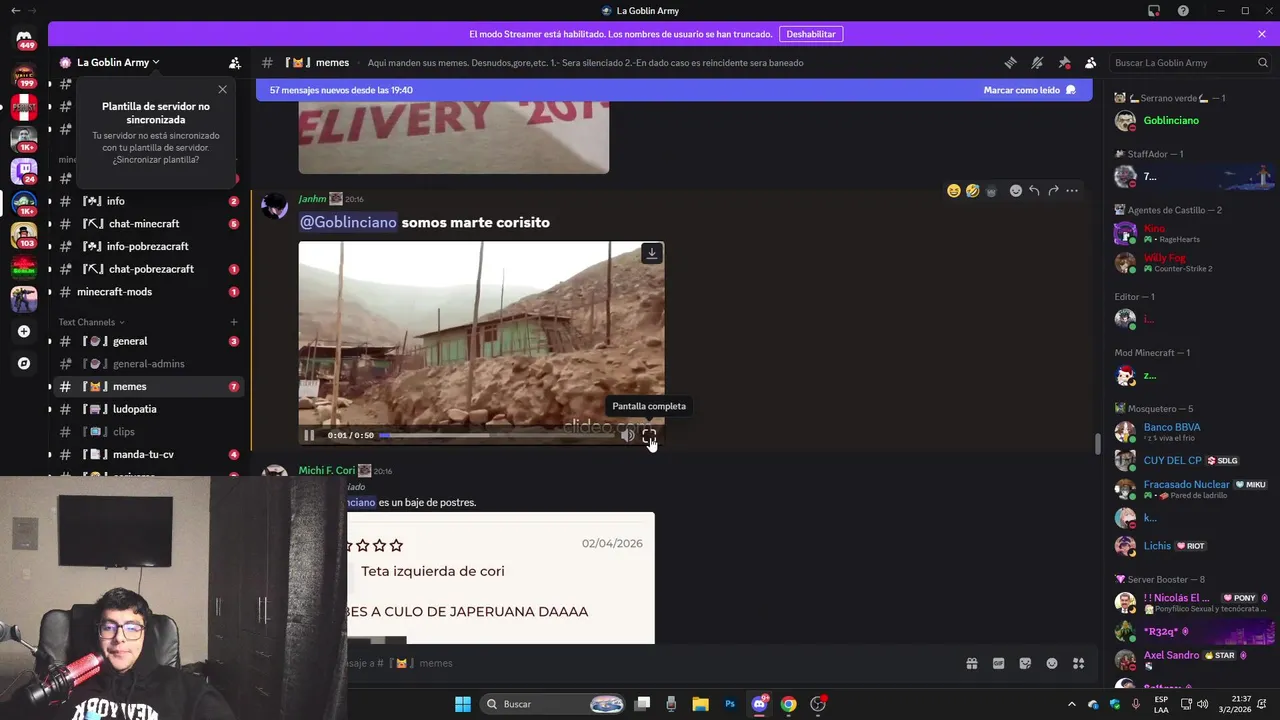Download the video attachment
The height and width of the screenshot is (720, 1280).
pyautogui.click(x=651, y=253)
